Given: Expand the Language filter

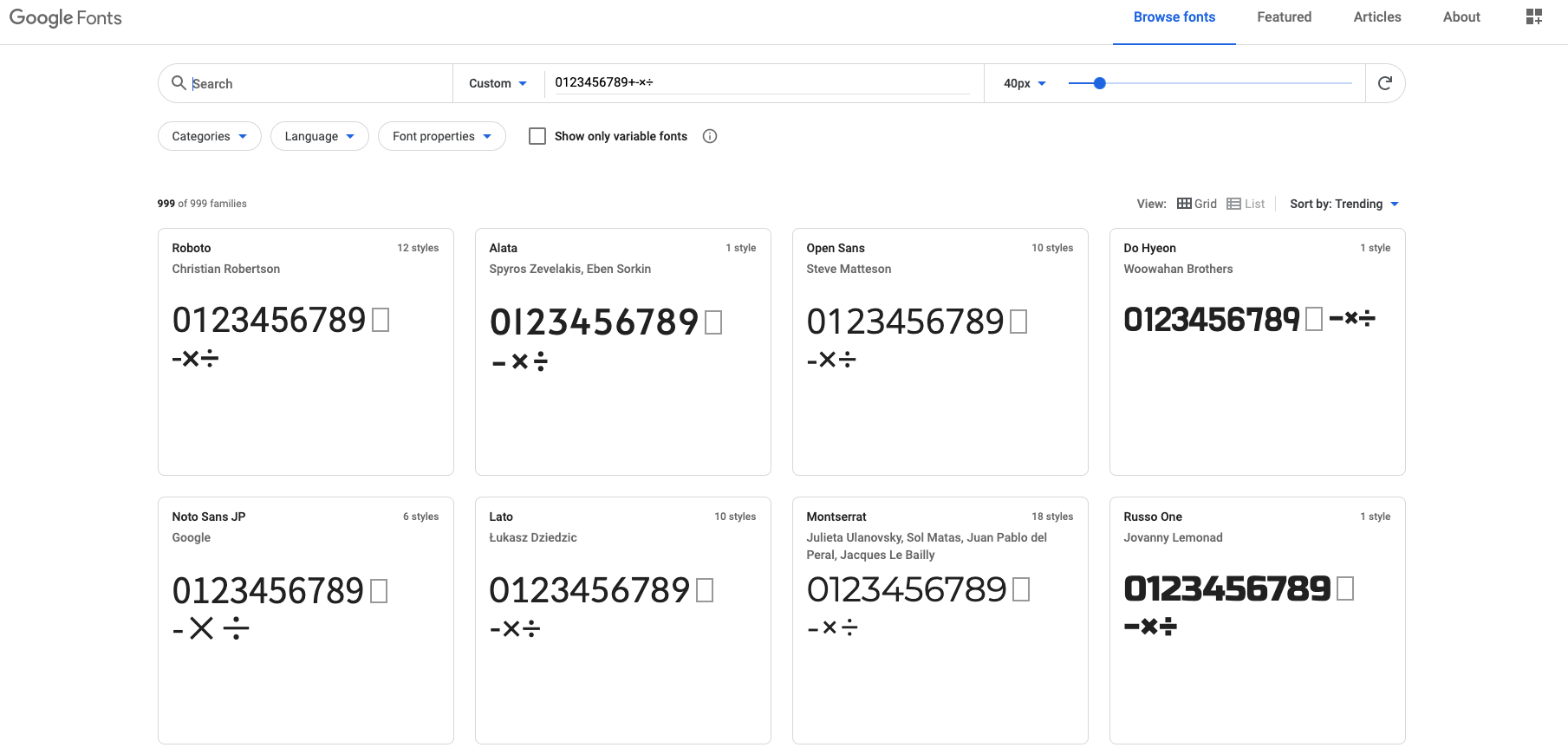Looking at the screenshot, I should pyautogui.click(x=320, y=136).
